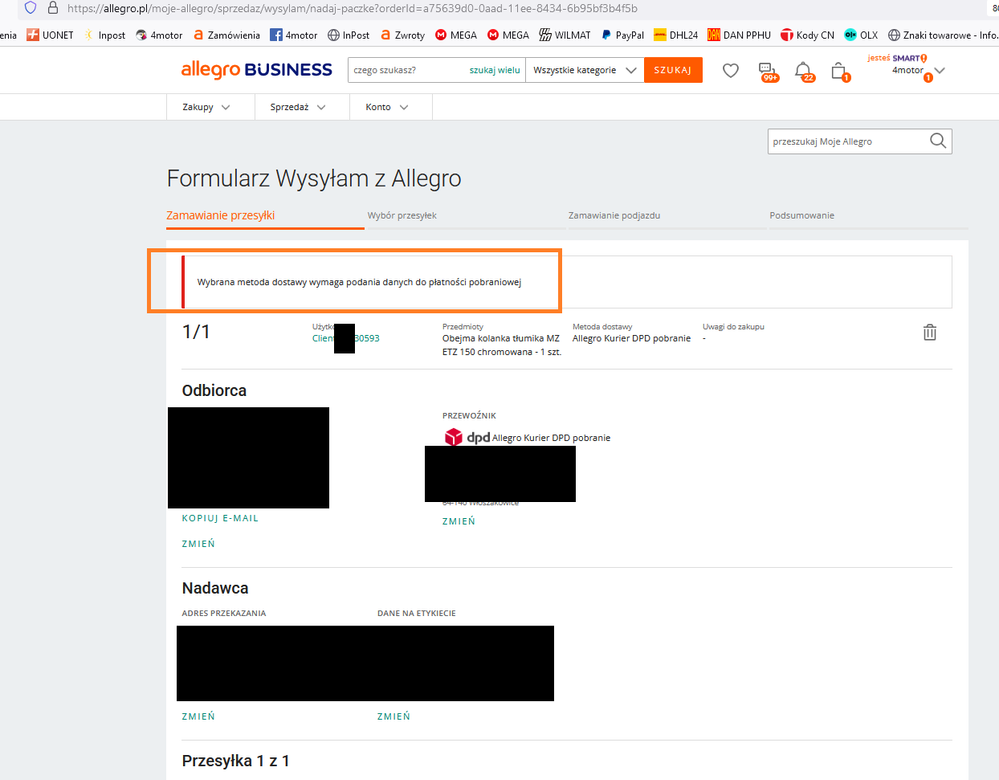
Task: Expand the Konto menu
Action: tap(387, 107)
